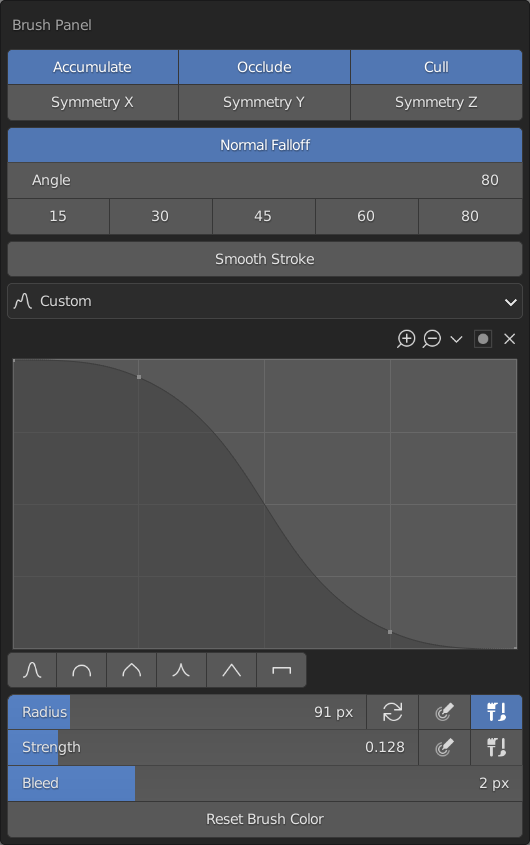Toggle Radius pen pressure icon
This screenshot has width=530, height=845.
point(444,712)
